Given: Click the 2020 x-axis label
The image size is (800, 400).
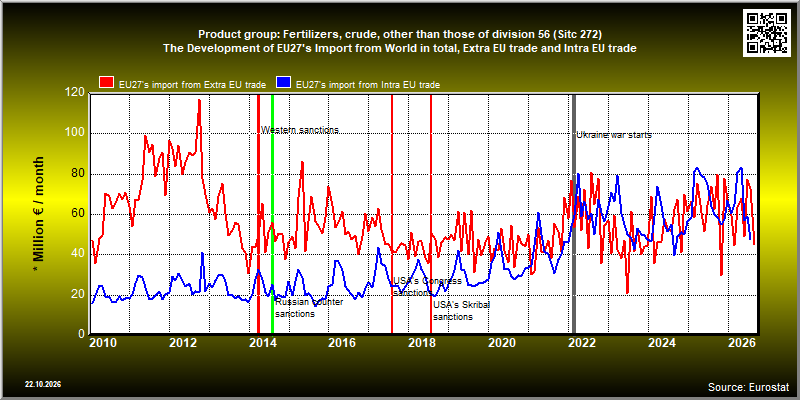Looking at the screenshot, I should 502,343.
